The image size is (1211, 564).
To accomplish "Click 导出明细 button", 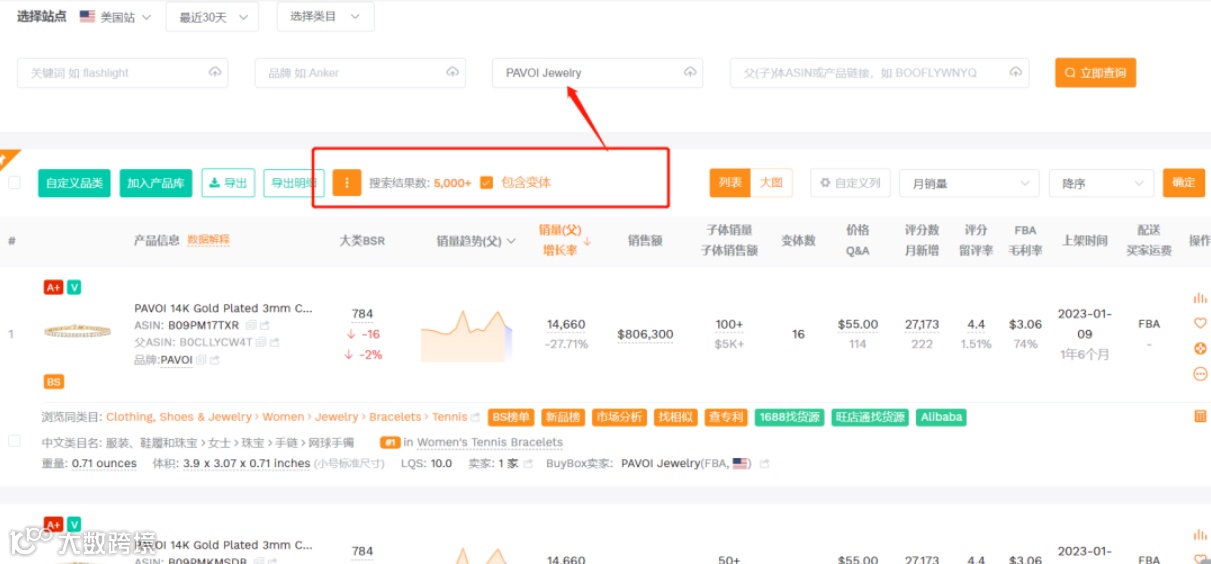I will (294, 183).
